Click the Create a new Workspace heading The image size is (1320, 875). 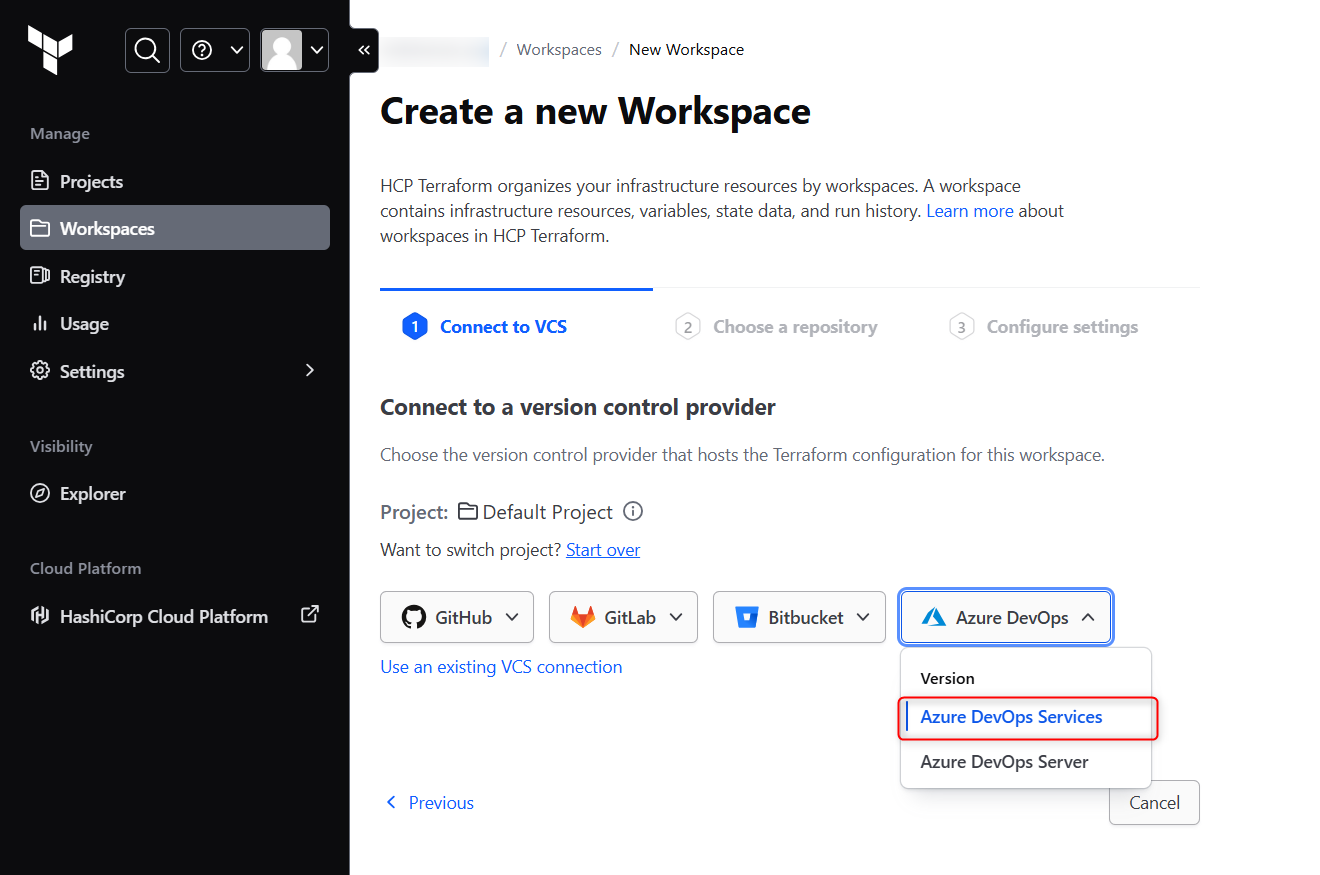tap(595, 111)
